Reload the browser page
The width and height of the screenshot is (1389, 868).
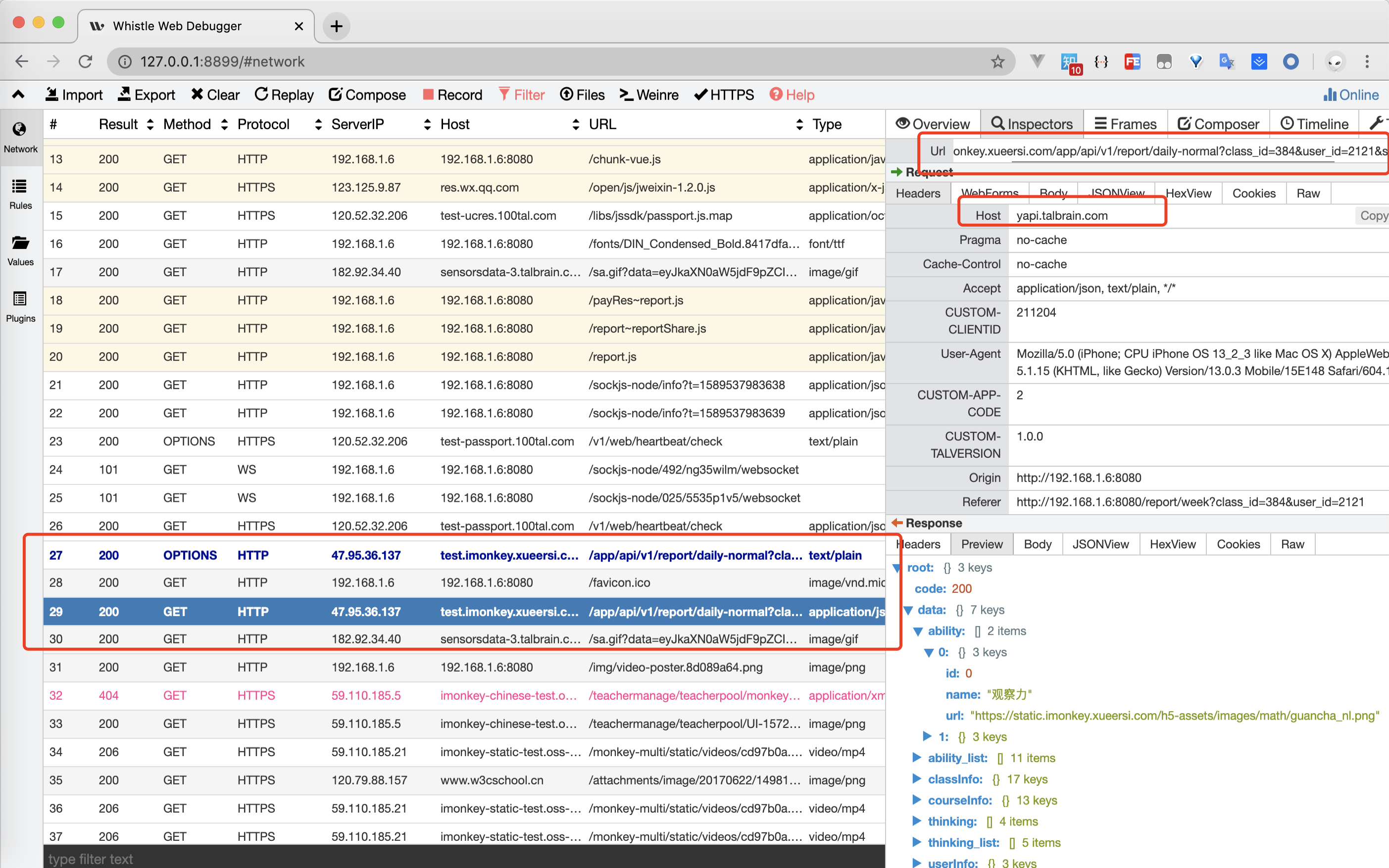coord(86,61)
